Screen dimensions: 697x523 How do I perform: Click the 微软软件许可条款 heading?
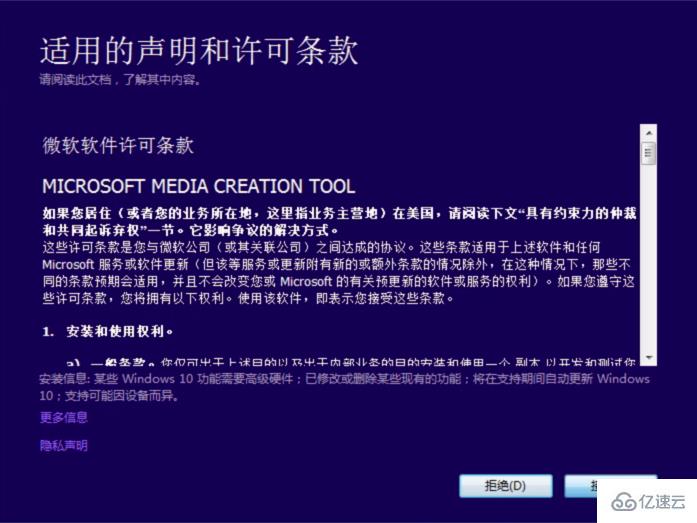click(118, 145)
